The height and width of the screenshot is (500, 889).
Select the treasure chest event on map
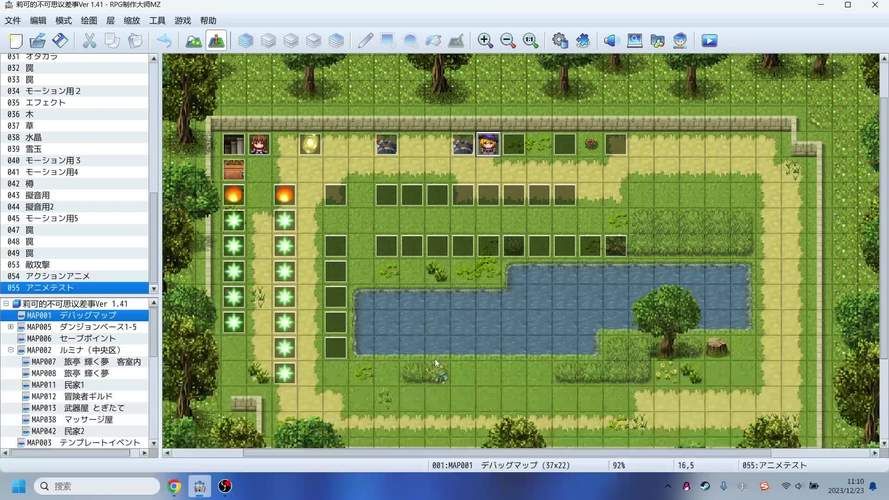(234, 170)
